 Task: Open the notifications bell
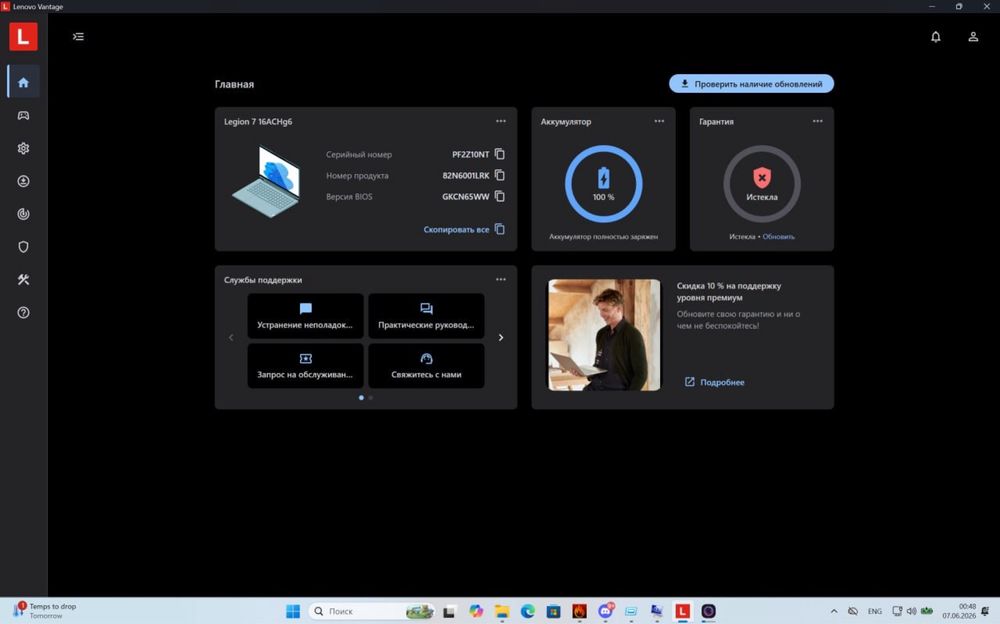pyautogui.click(x=936, y=36)
